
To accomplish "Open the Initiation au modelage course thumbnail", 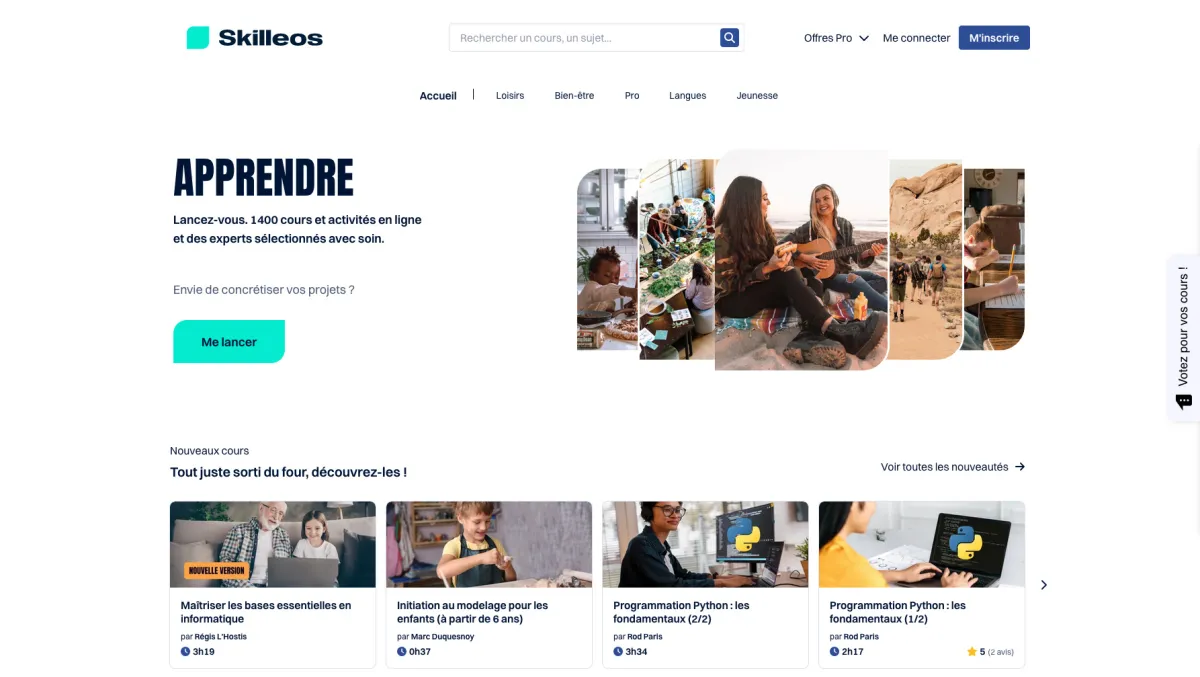I will [489, 544].
